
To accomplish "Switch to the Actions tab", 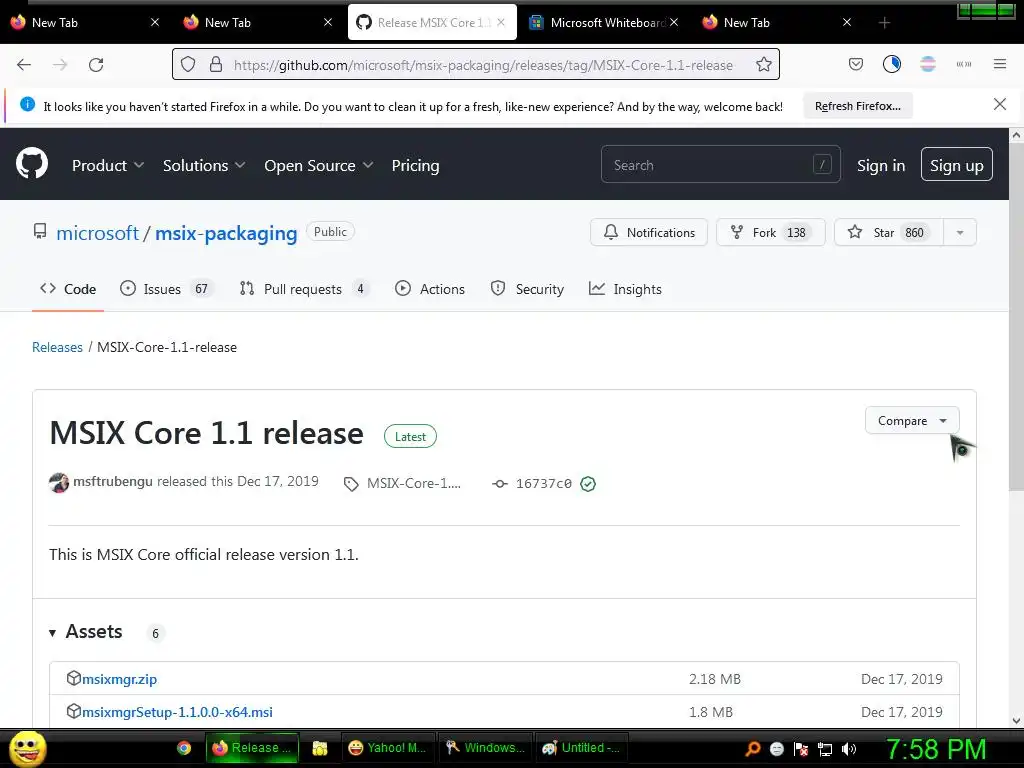I will click(430, 289).
